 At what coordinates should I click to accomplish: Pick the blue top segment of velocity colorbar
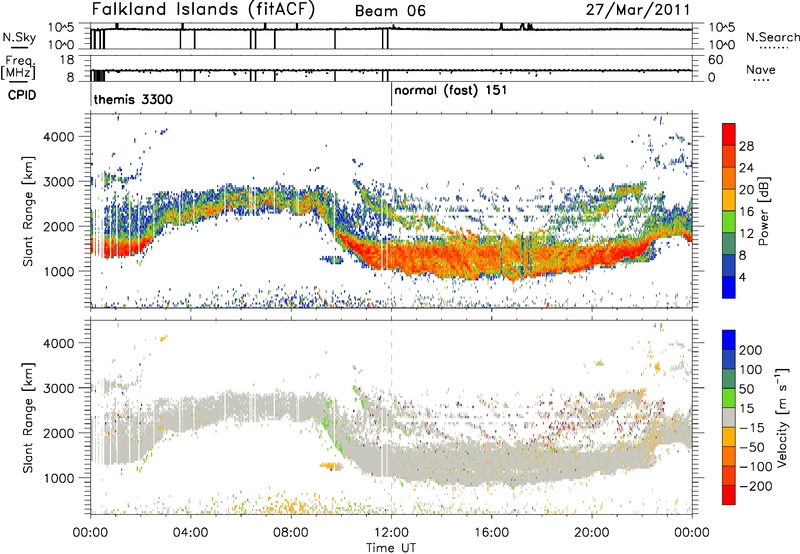pos(729,340)
